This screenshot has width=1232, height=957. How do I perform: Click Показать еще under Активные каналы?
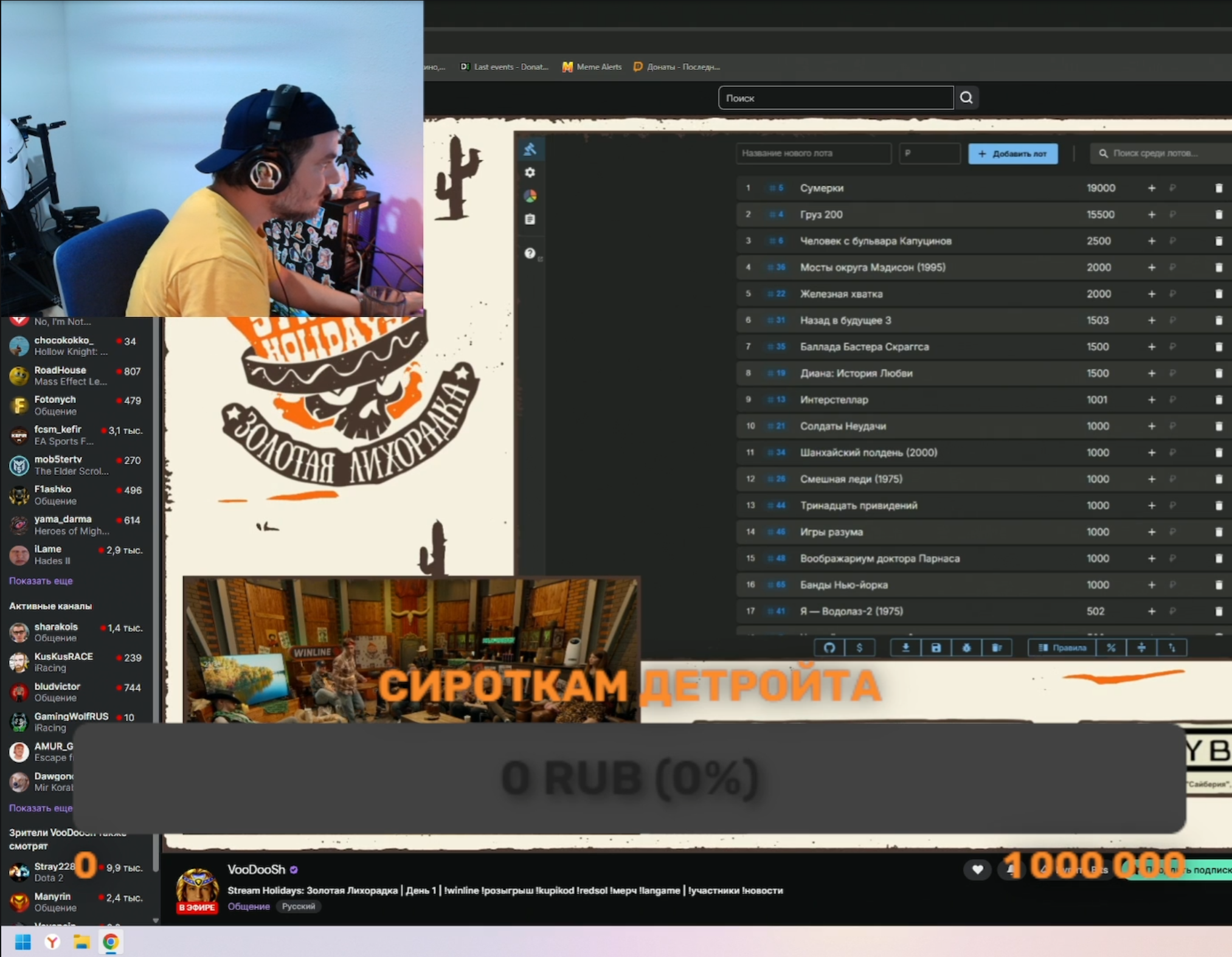coord(41,808)
